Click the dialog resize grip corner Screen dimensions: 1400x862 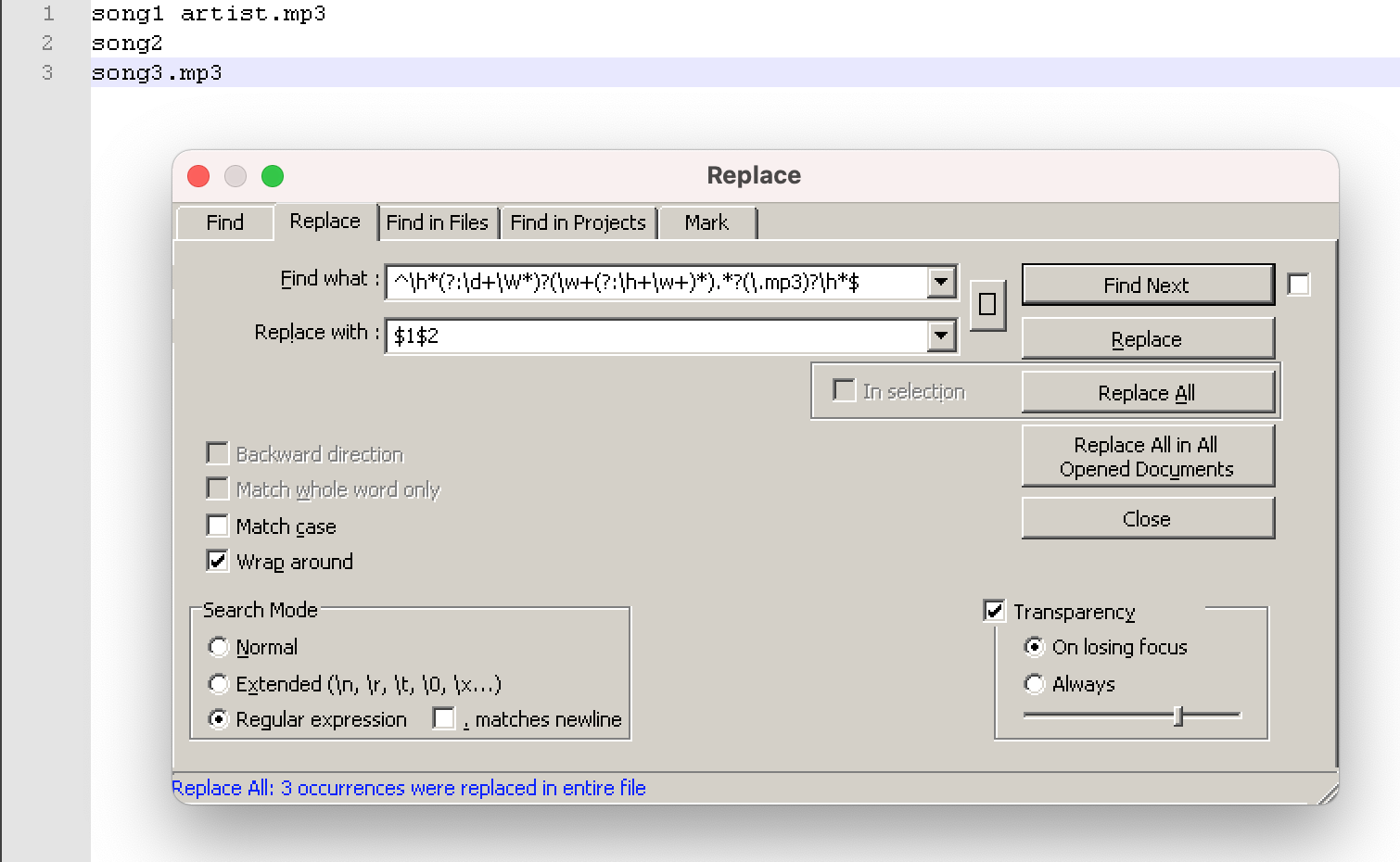pyautogui.click(x=1328, y=793)
